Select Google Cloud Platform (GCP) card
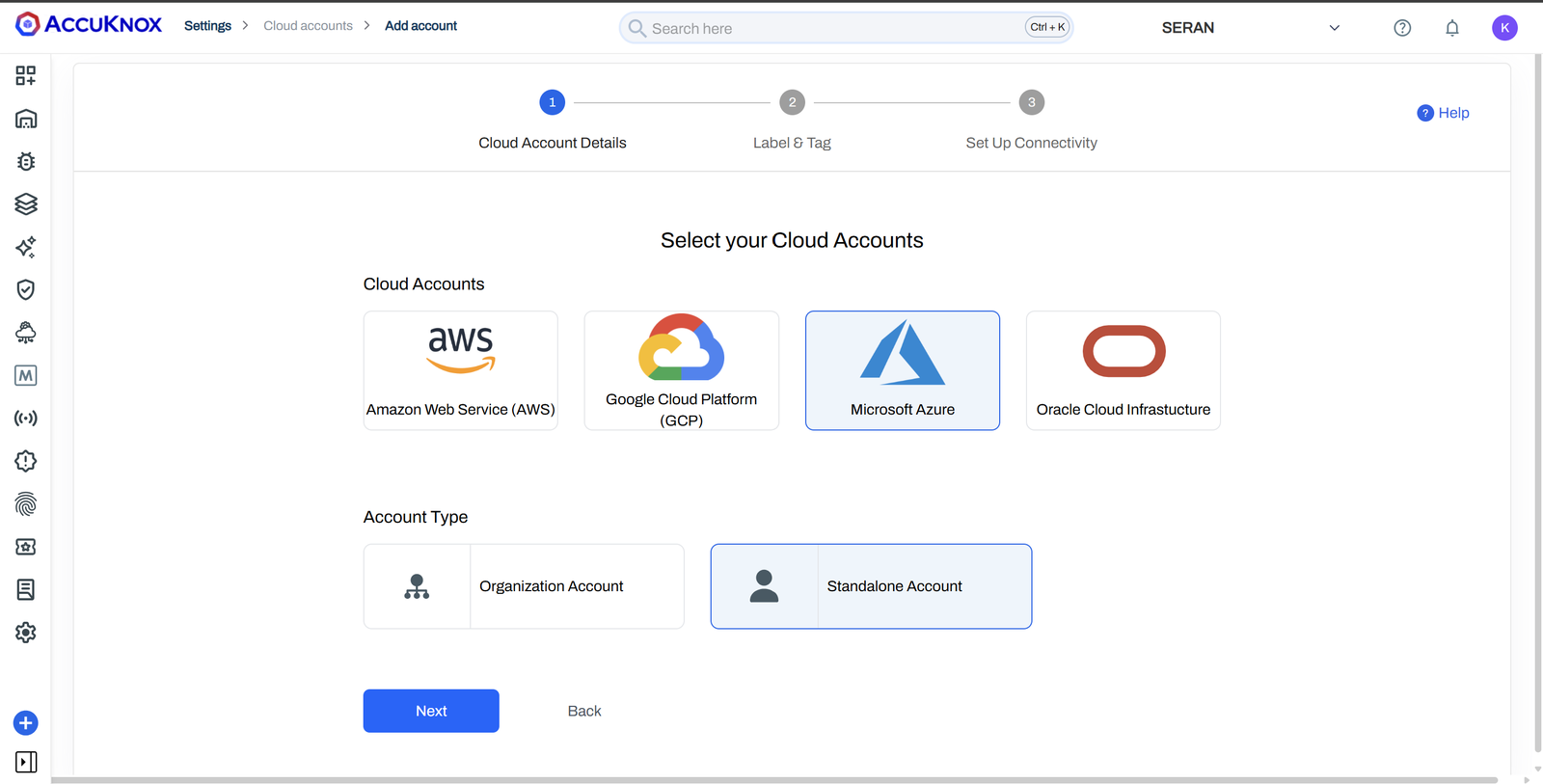1543x784 pixels. 682,370
